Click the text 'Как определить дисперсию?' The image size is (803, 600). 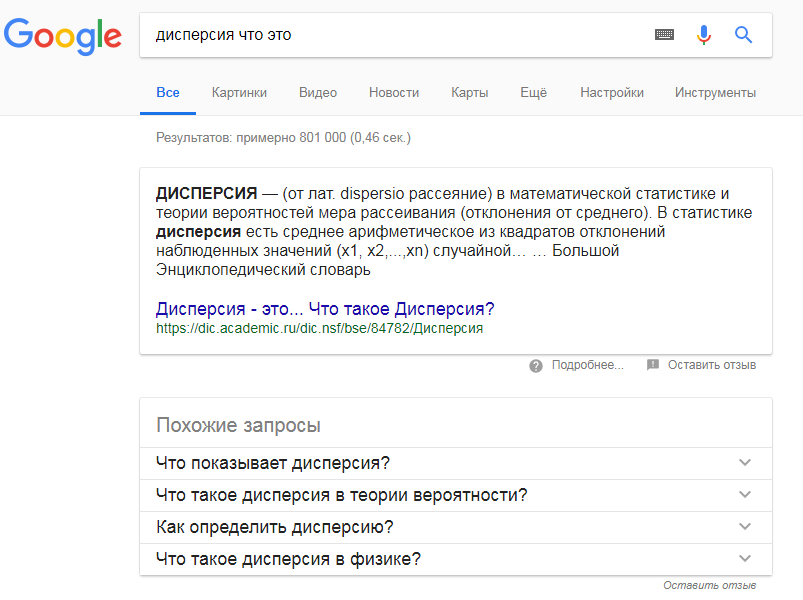click(274, 527)
